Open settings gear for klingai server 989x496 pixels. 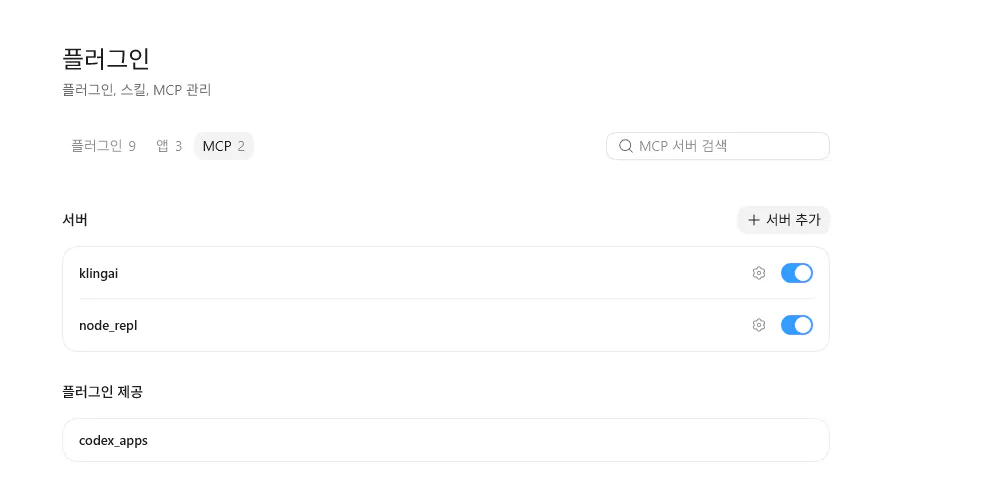pyautogui.click(x=759, y=273)
